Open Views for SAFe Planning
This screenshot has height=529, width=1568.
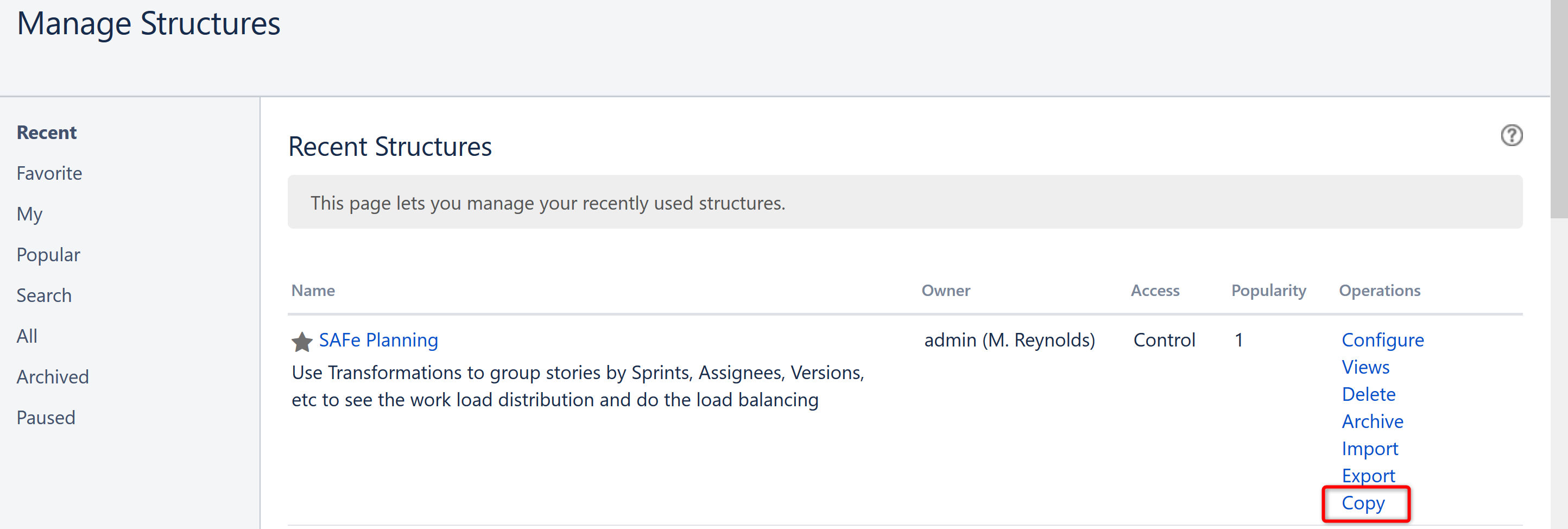point(1366,367)
